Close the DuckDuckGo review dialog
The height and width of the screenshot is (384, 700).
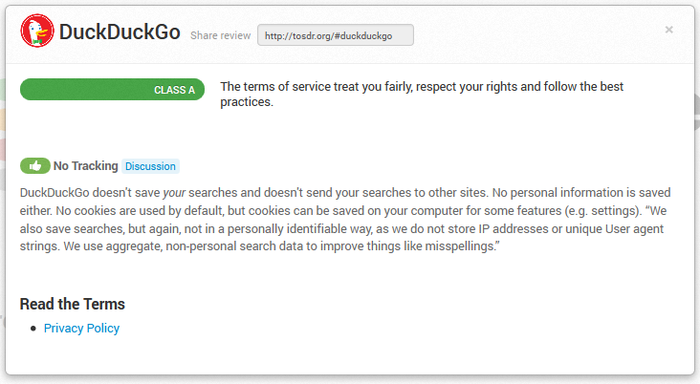coord(669,29)
